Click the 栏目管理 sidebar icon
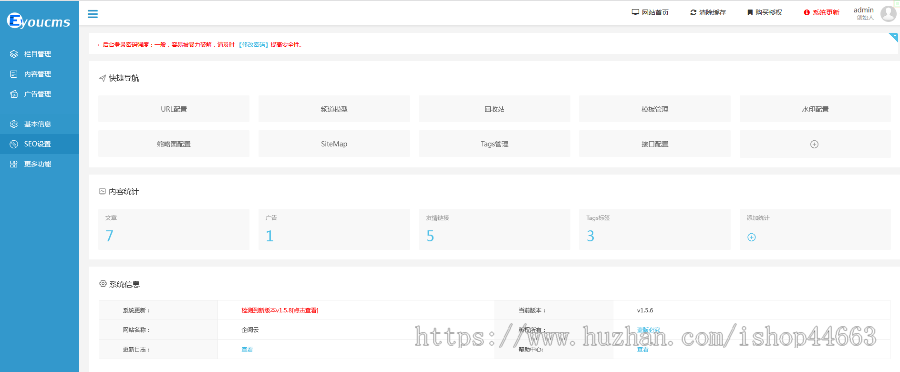Screen dimensions: 900x372 [14, 54]
